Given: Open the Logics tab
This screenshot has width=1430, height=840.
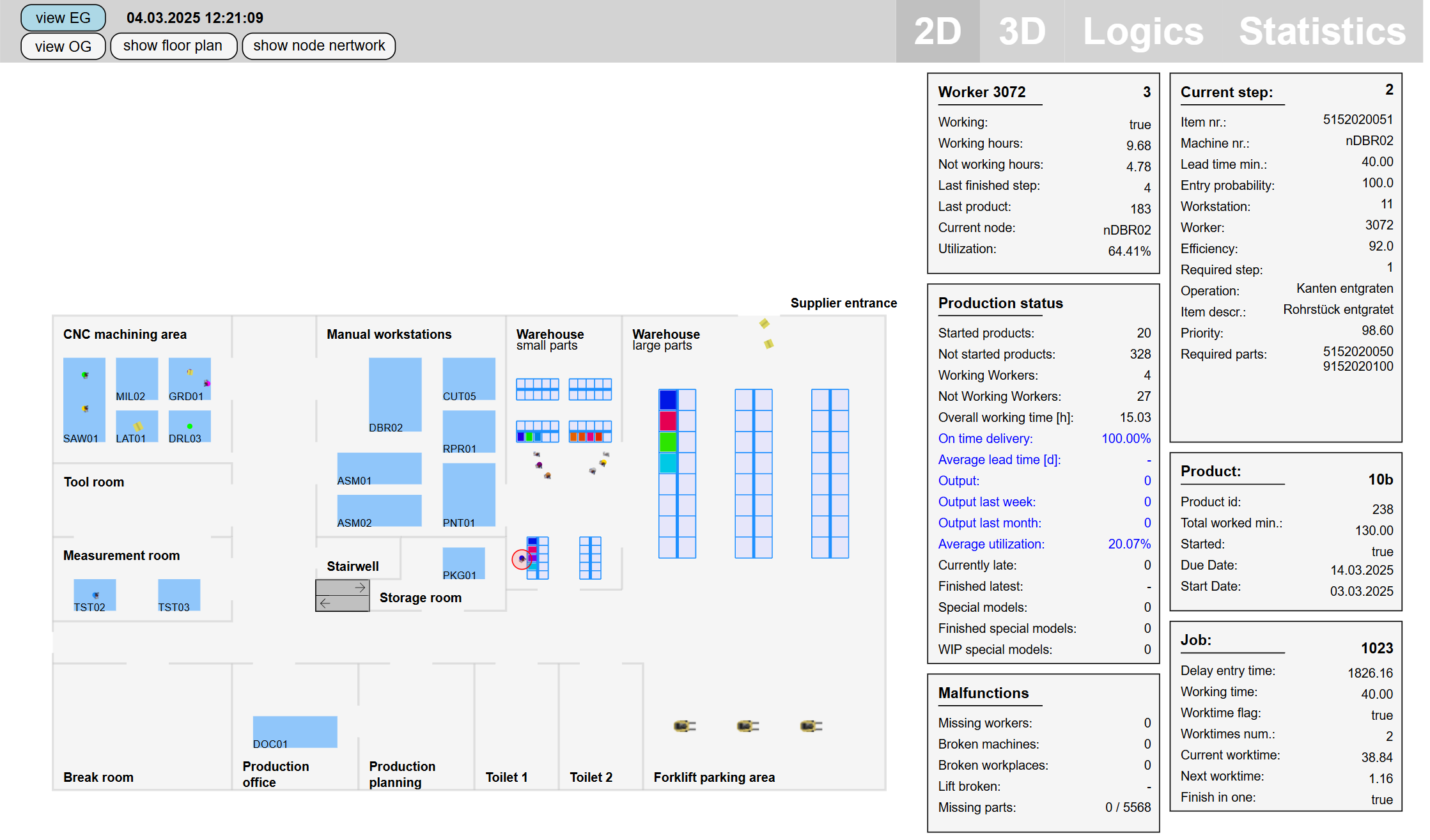Looking at the screenshot, I should (1143, 31).
